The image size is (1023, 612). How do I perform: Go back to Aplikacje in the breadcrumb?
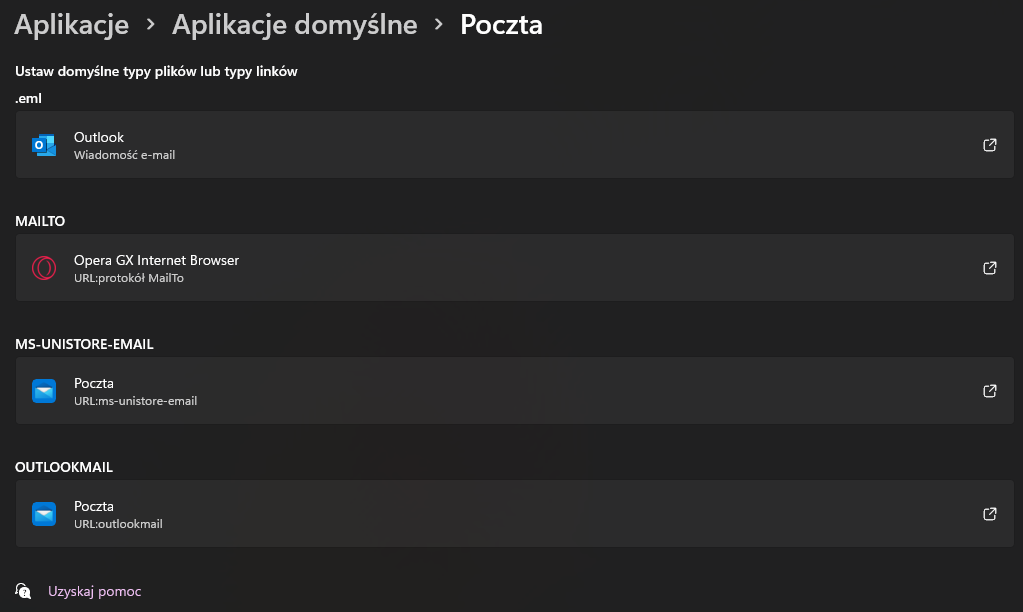(x=71, y=25)
